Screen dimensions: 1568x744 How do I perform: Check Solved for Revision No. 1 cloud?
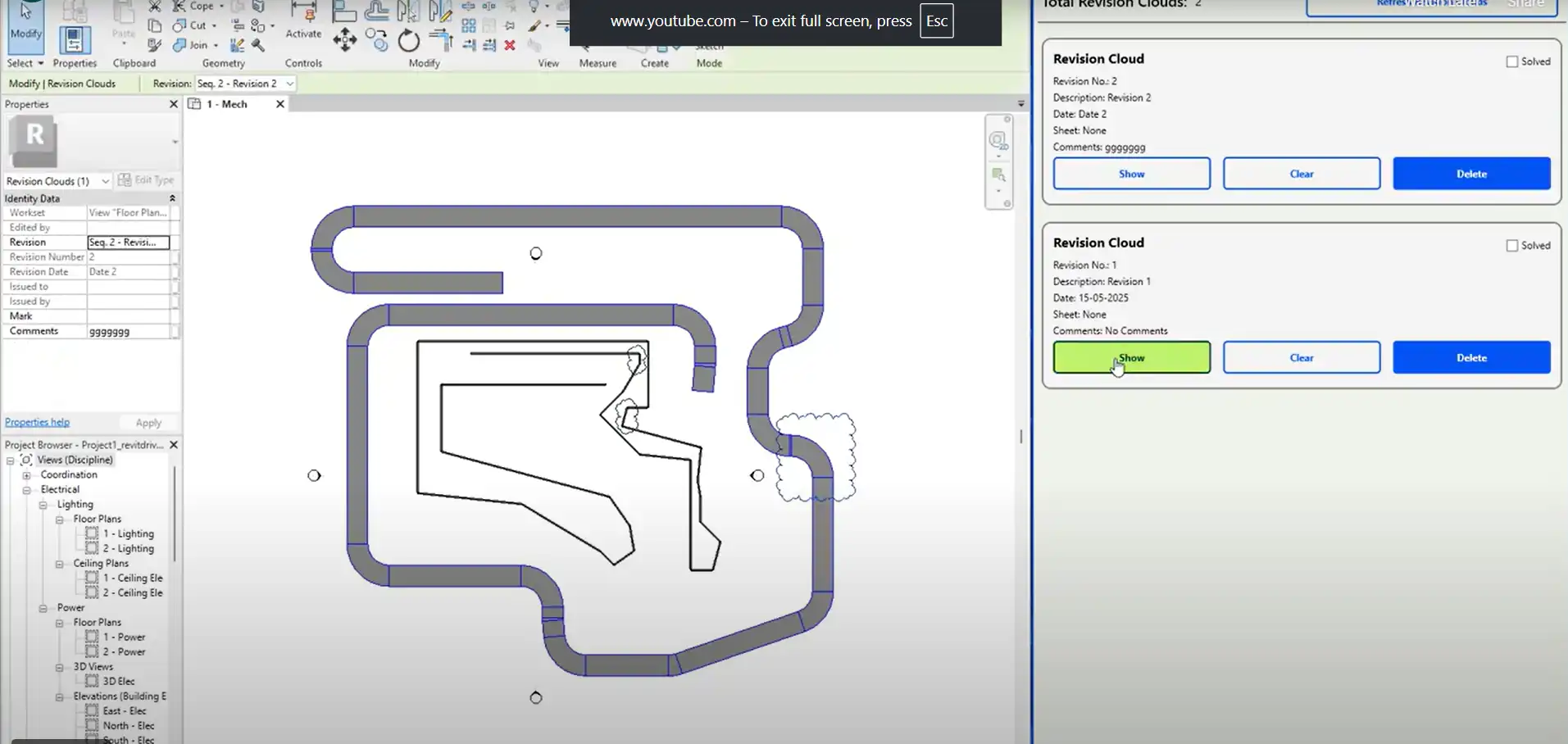1512,246
